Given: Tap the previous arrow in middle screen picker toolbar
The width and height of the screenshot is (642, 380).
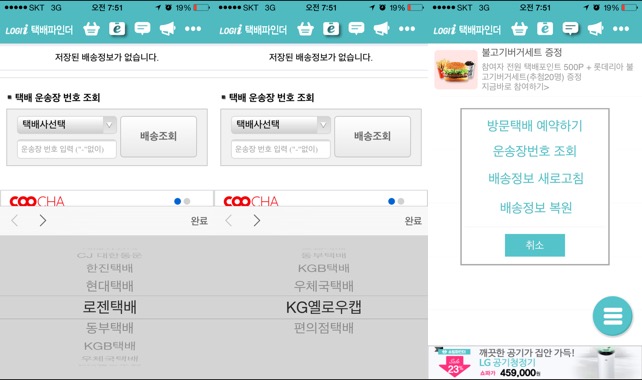Looking at the screenshot, I should tap(229, 221).
